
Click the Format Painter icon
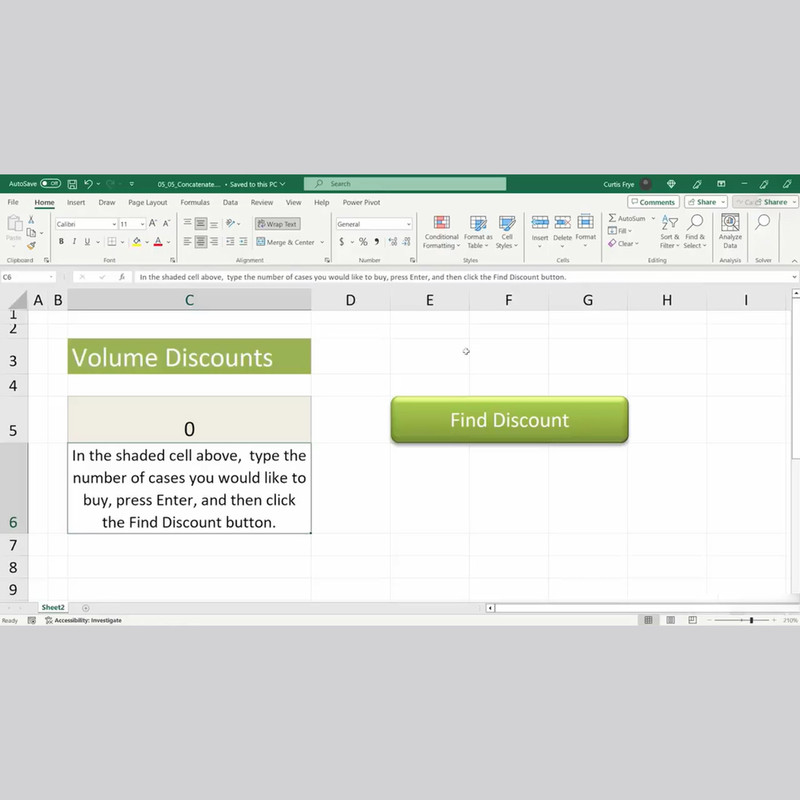coord(31,246)
